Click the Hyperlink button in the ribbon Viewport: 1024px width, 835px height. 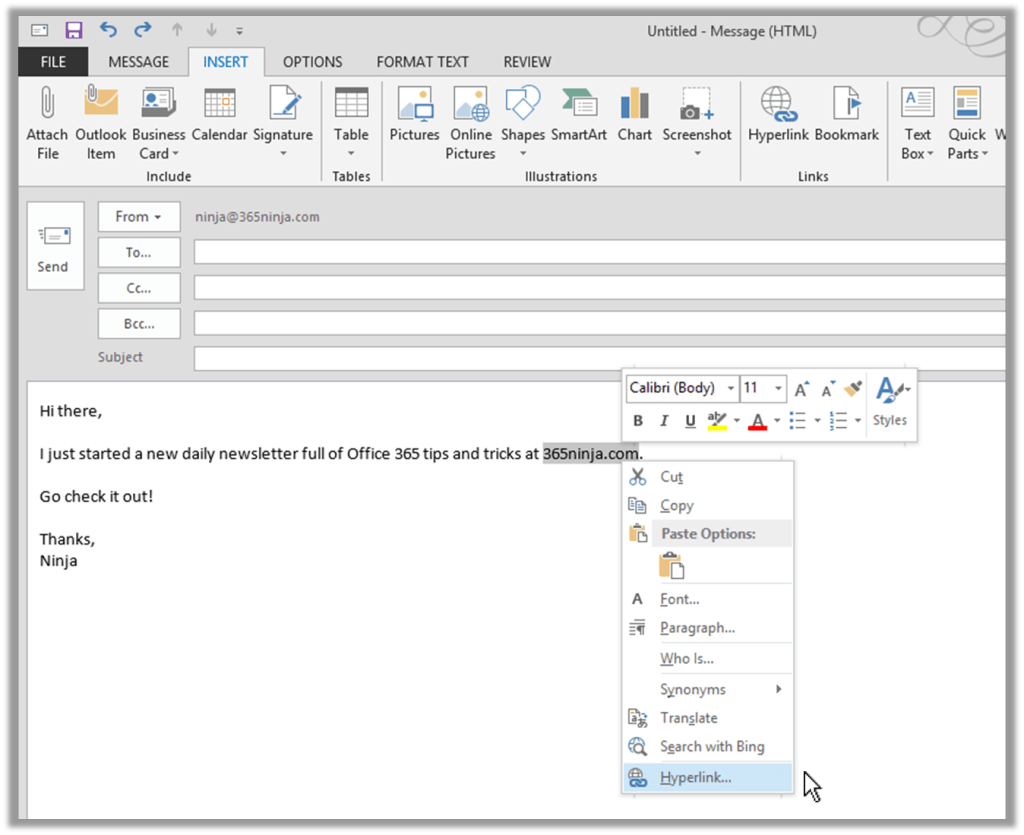pyautogui.click(x=778, y=114)
